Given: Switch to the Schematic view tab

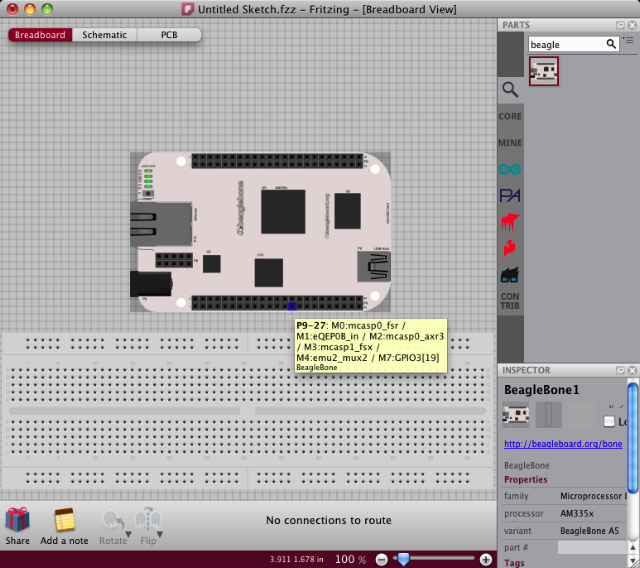Looking at the screenshot, I should 104,35.
